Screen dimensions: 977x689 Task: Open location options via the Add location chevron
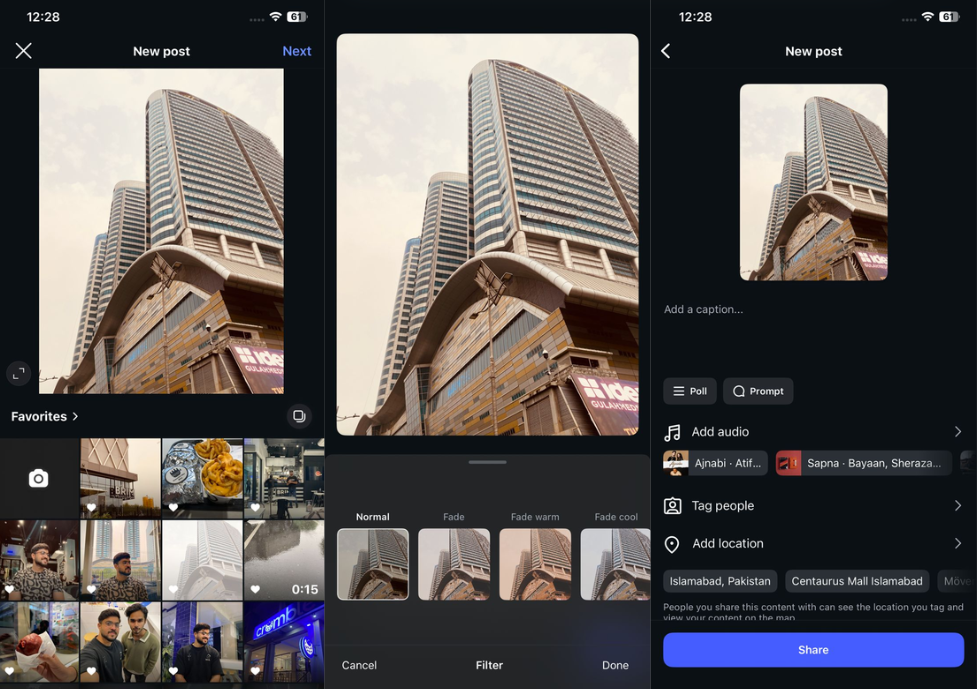pyautogui.click(x=958, y=543)
